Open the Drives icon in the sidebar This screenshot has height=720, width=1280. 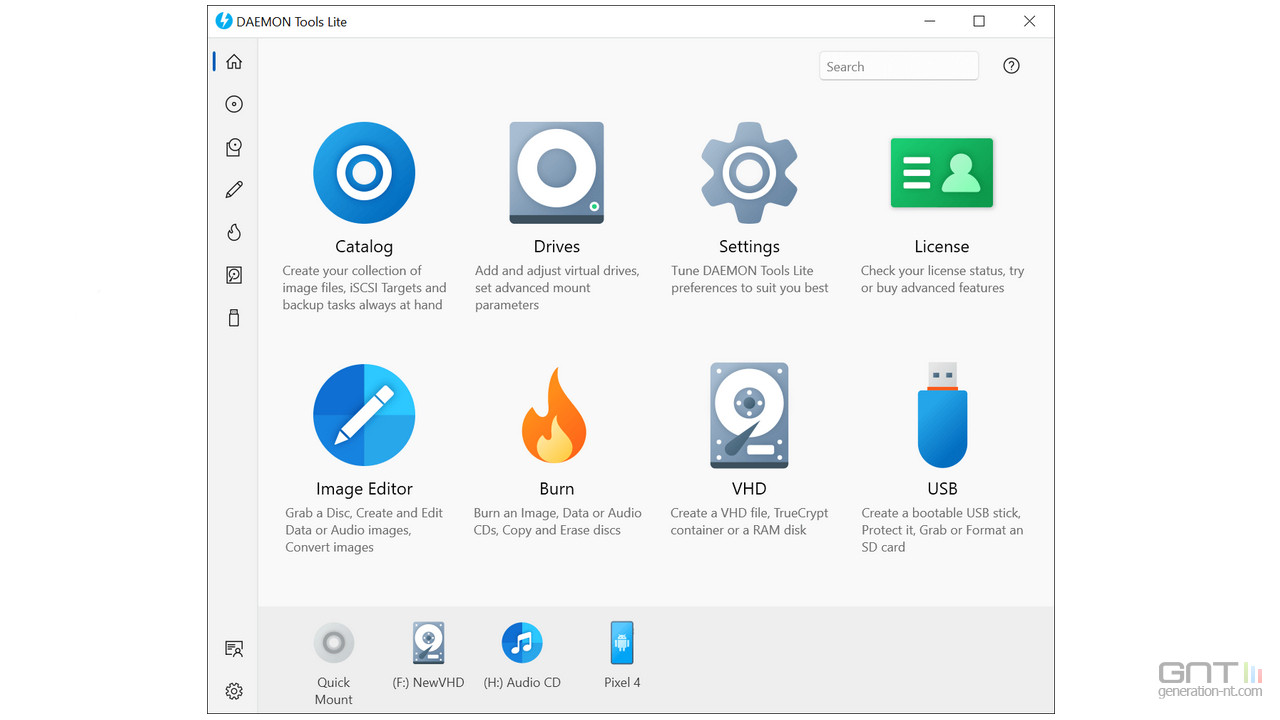coord(234,147)
